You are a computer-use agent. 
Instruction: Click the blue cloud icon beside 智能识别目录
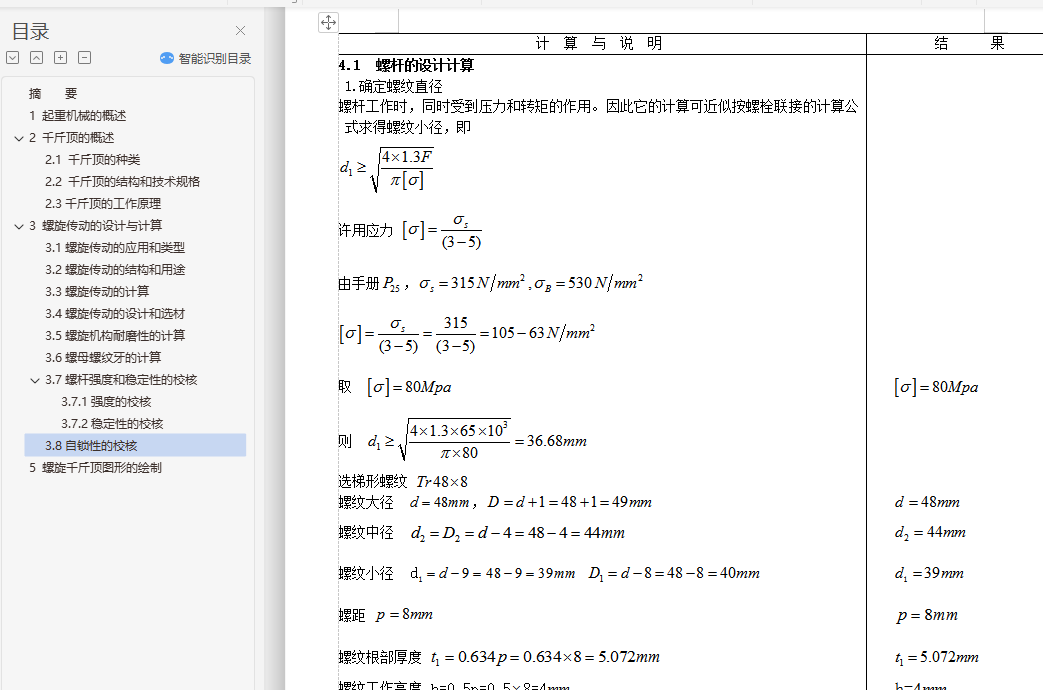click(167, 59)
